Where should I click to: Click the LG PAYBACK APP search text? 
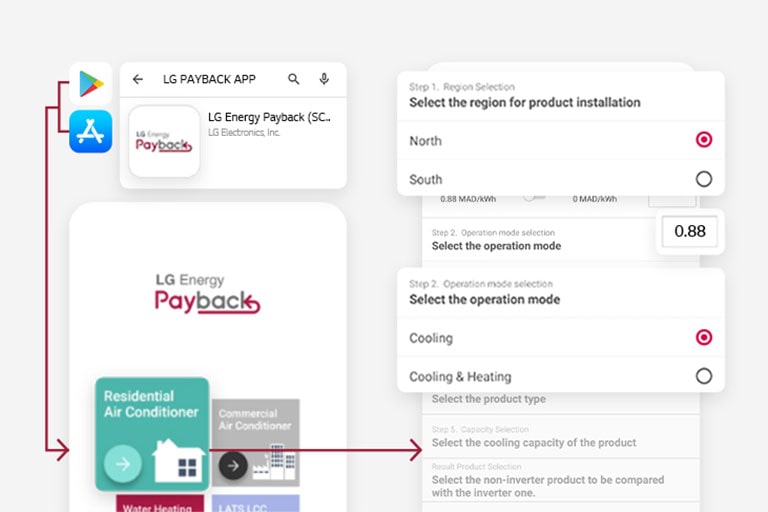(x=209, y=79)
